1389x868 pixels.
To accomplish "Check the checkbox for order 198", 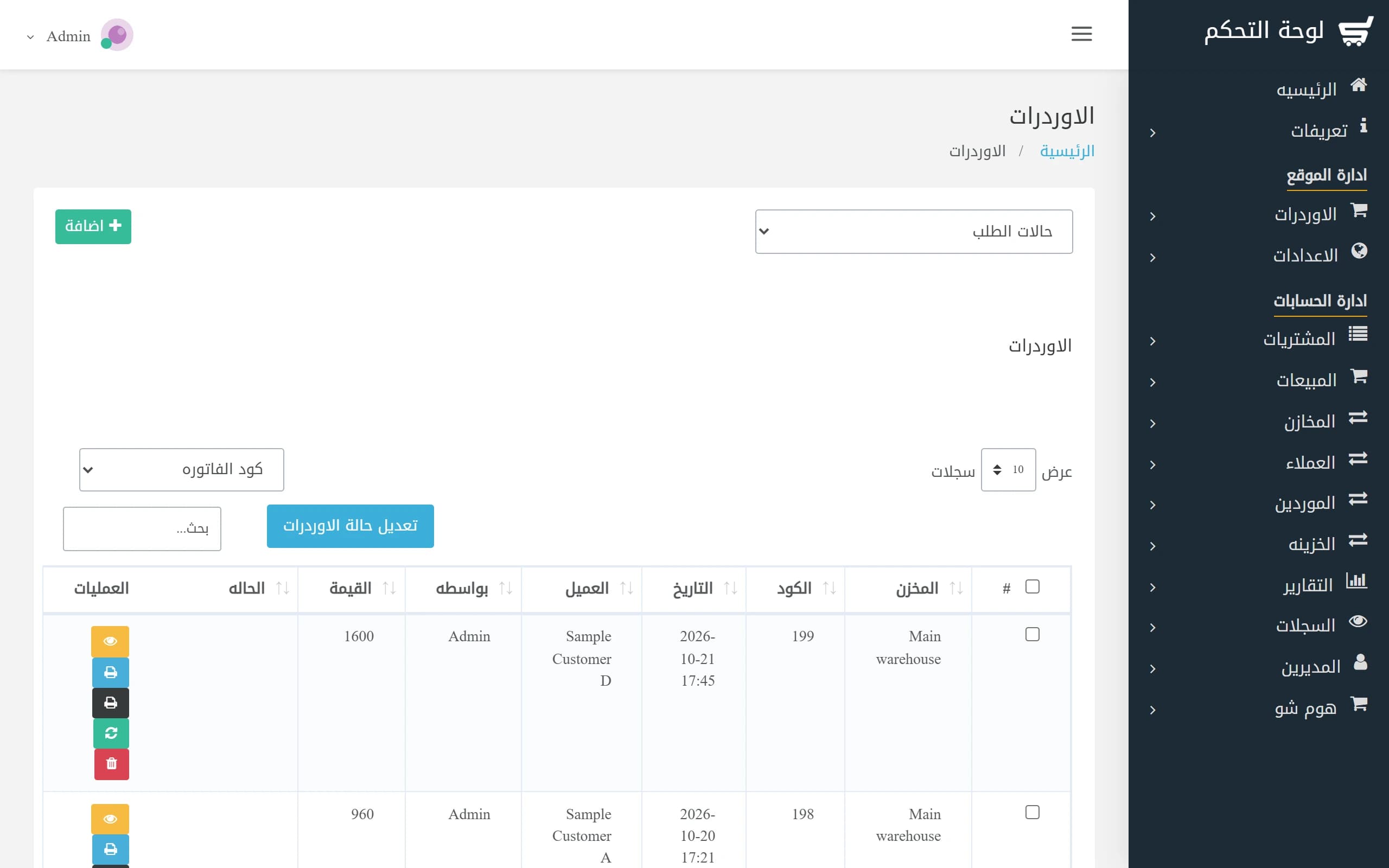I will tap(1032, 812).
